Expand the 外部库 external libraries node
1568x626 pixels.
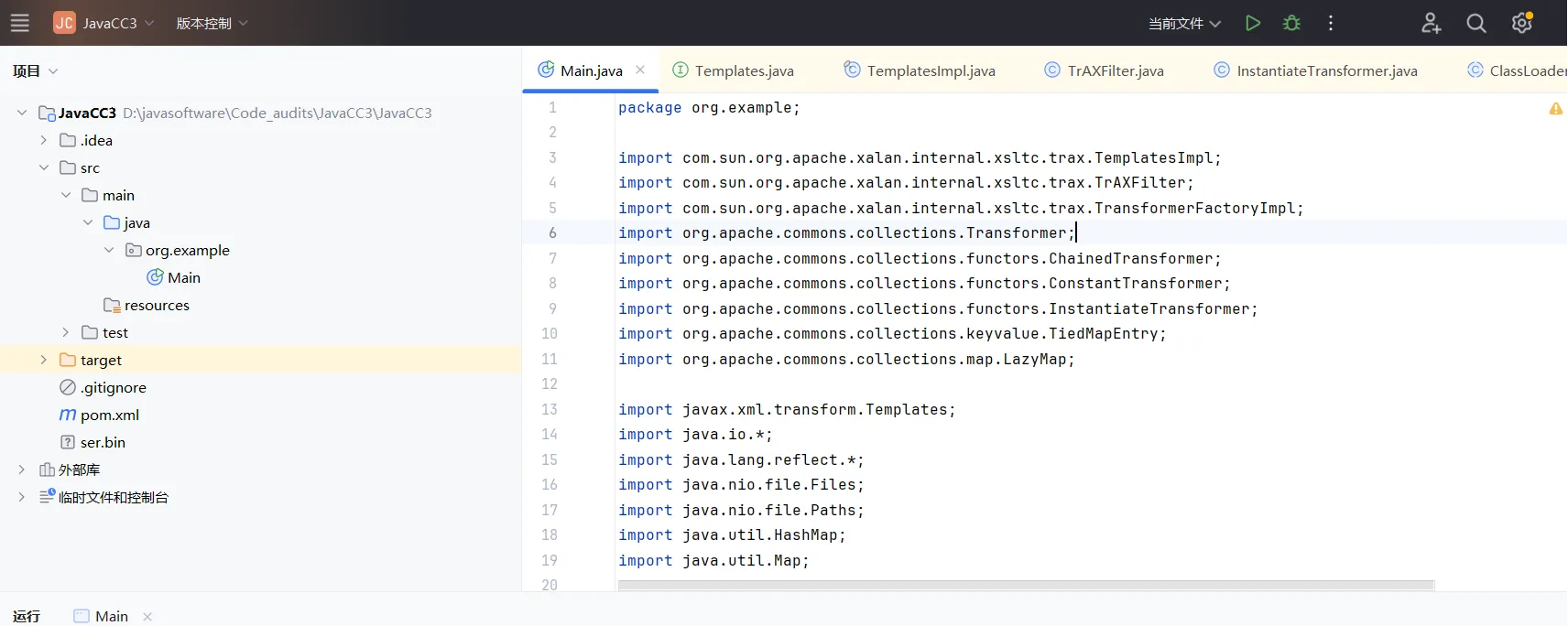pos(22,469)
